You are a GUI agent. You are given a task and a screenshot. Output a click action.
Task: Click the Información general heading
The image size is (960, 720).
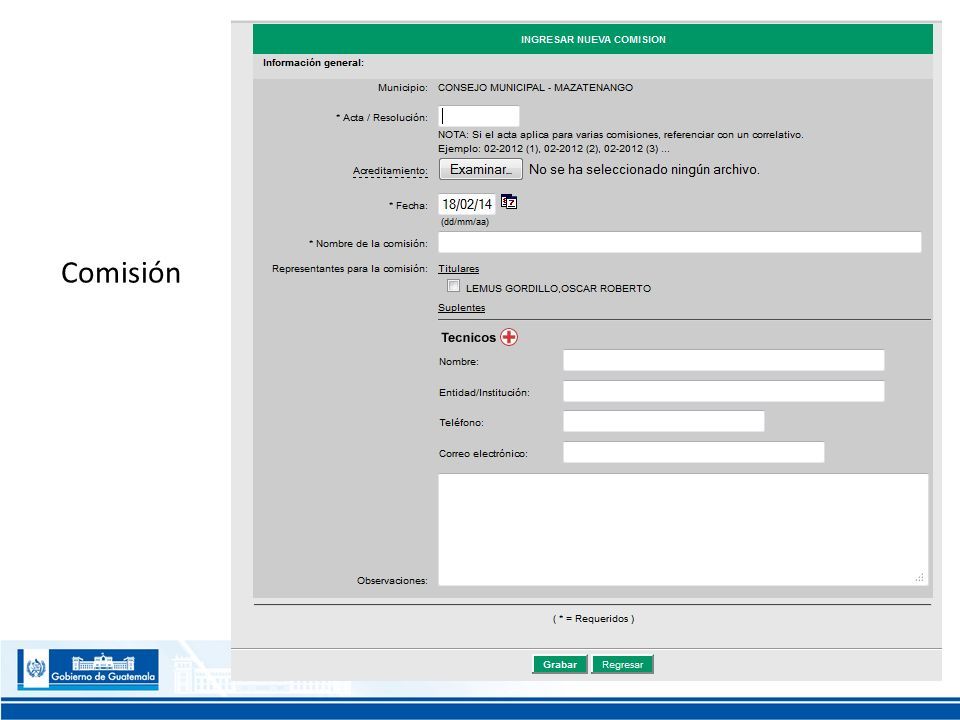click(313, 62)
